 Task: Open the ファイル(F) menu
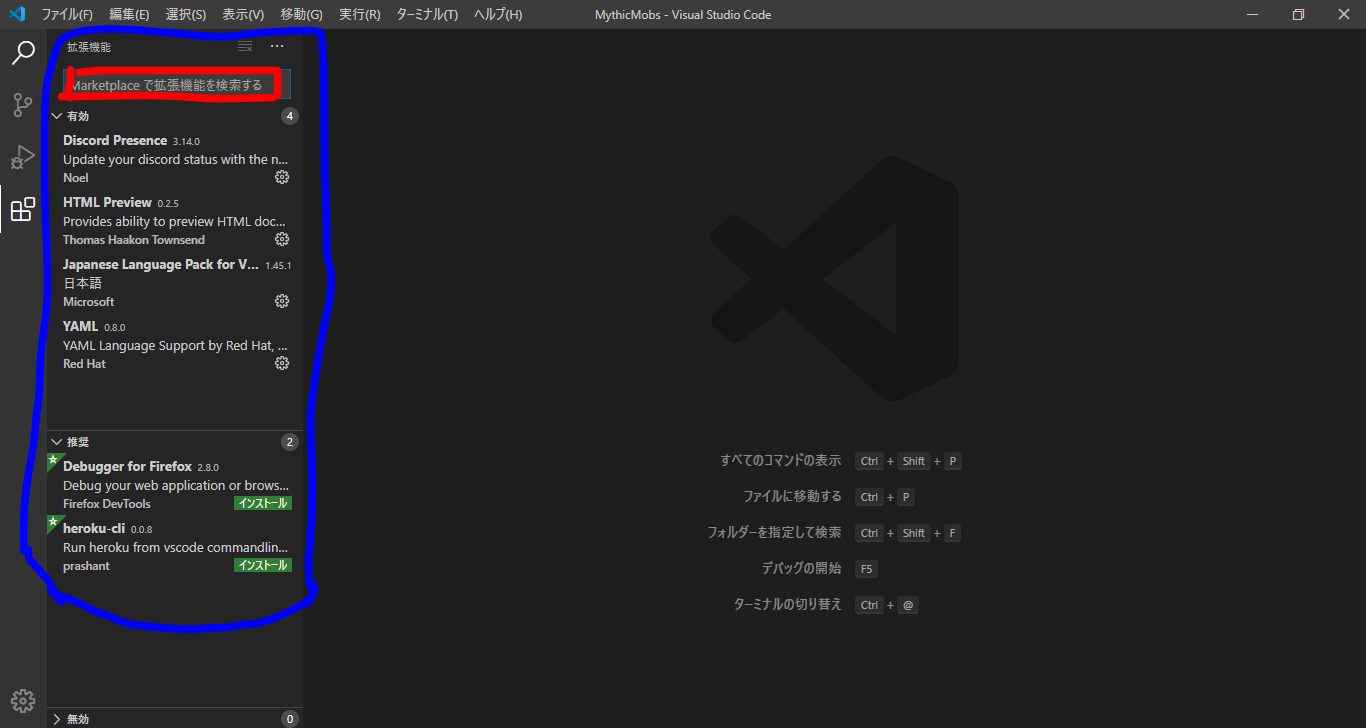point(67,14)
